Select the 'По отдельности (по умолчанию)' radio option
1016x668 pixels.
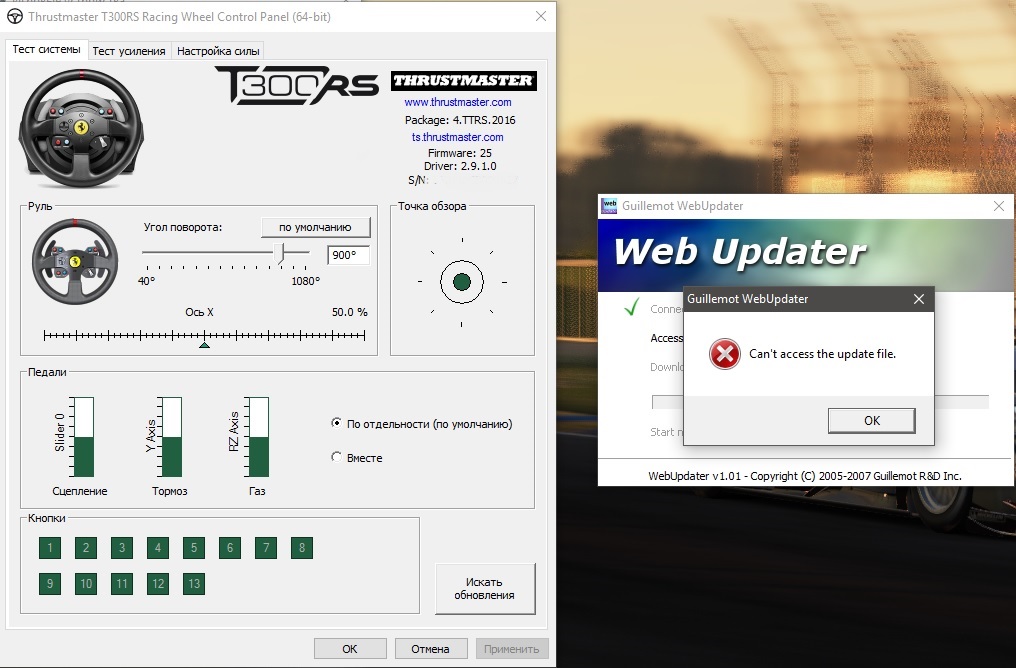[336, 424]
